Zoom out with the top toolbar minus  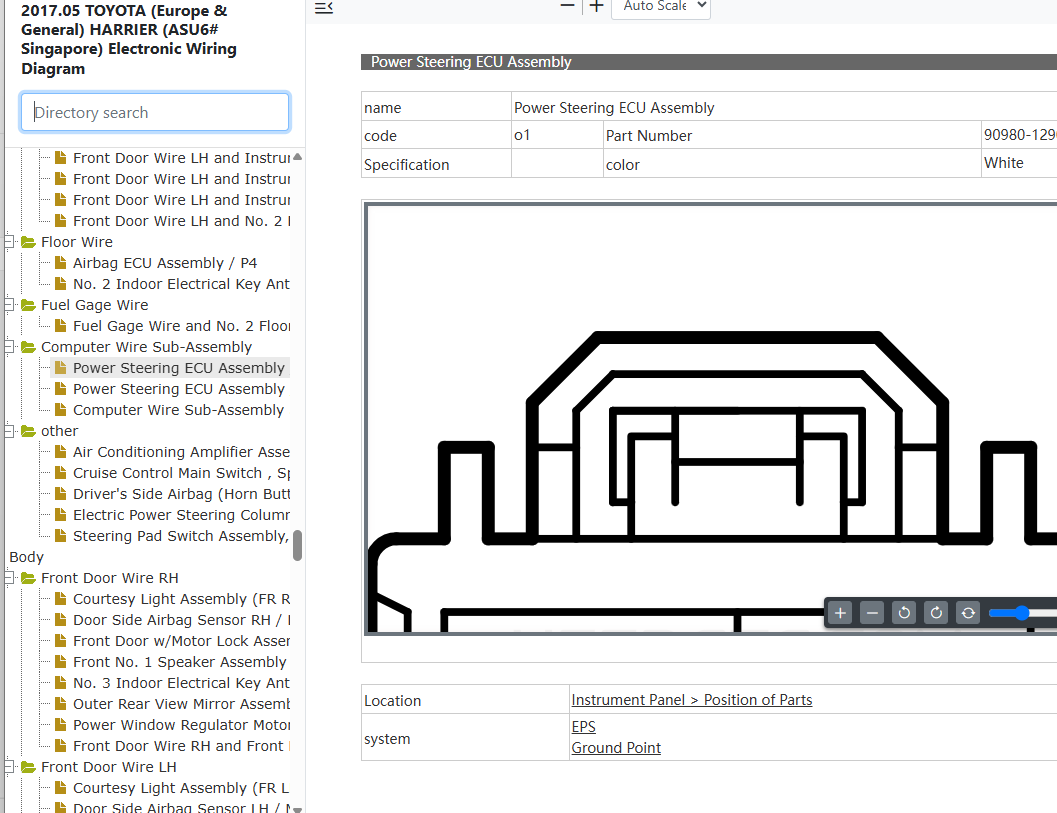point(568,6)
